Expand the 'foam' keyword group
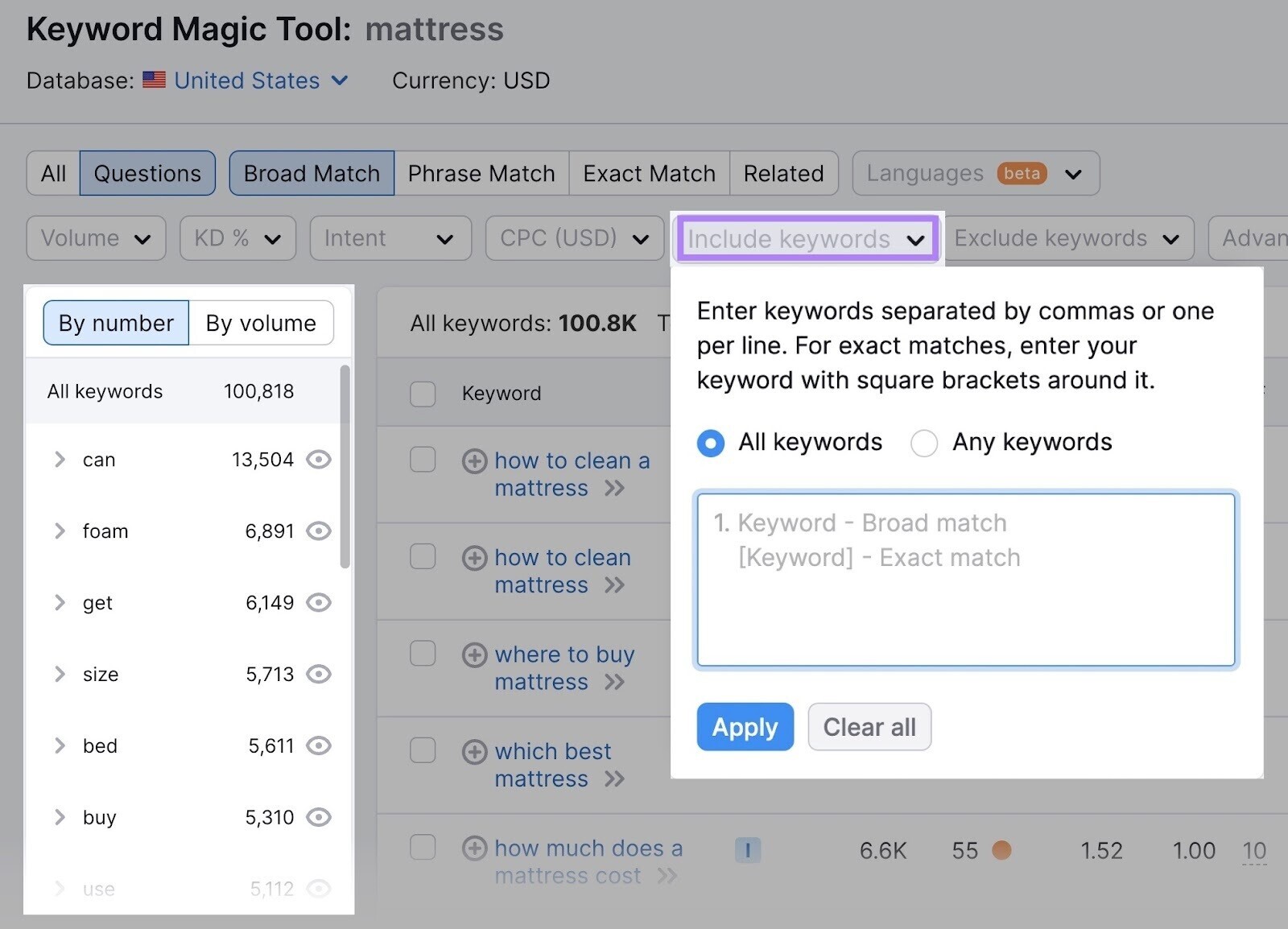This screenshot has height=929, width=1288. pyautogui.click(x=60, y=531)
